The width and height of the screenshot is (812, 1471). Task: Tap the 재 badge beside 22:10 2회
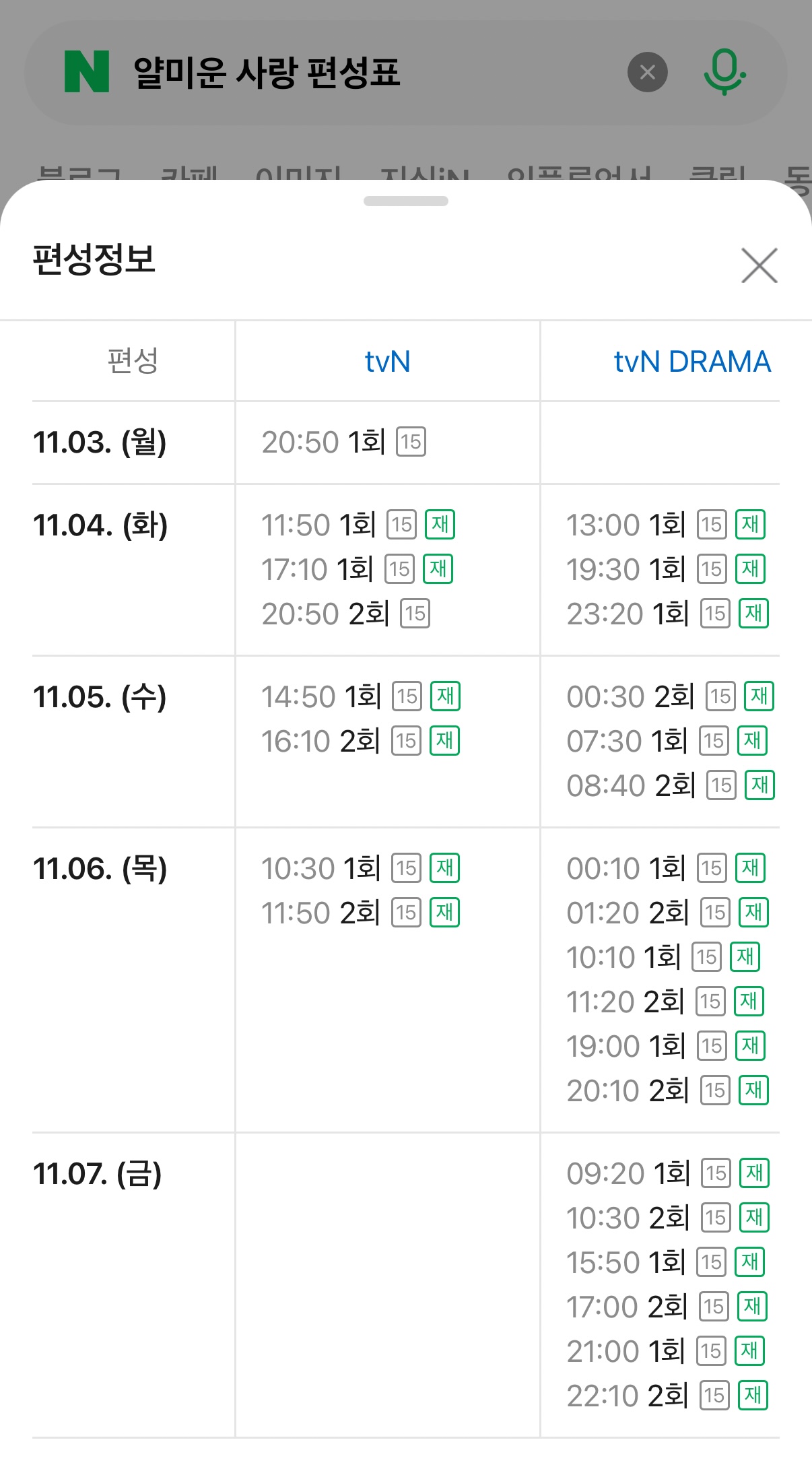[x=753, y=1396]
